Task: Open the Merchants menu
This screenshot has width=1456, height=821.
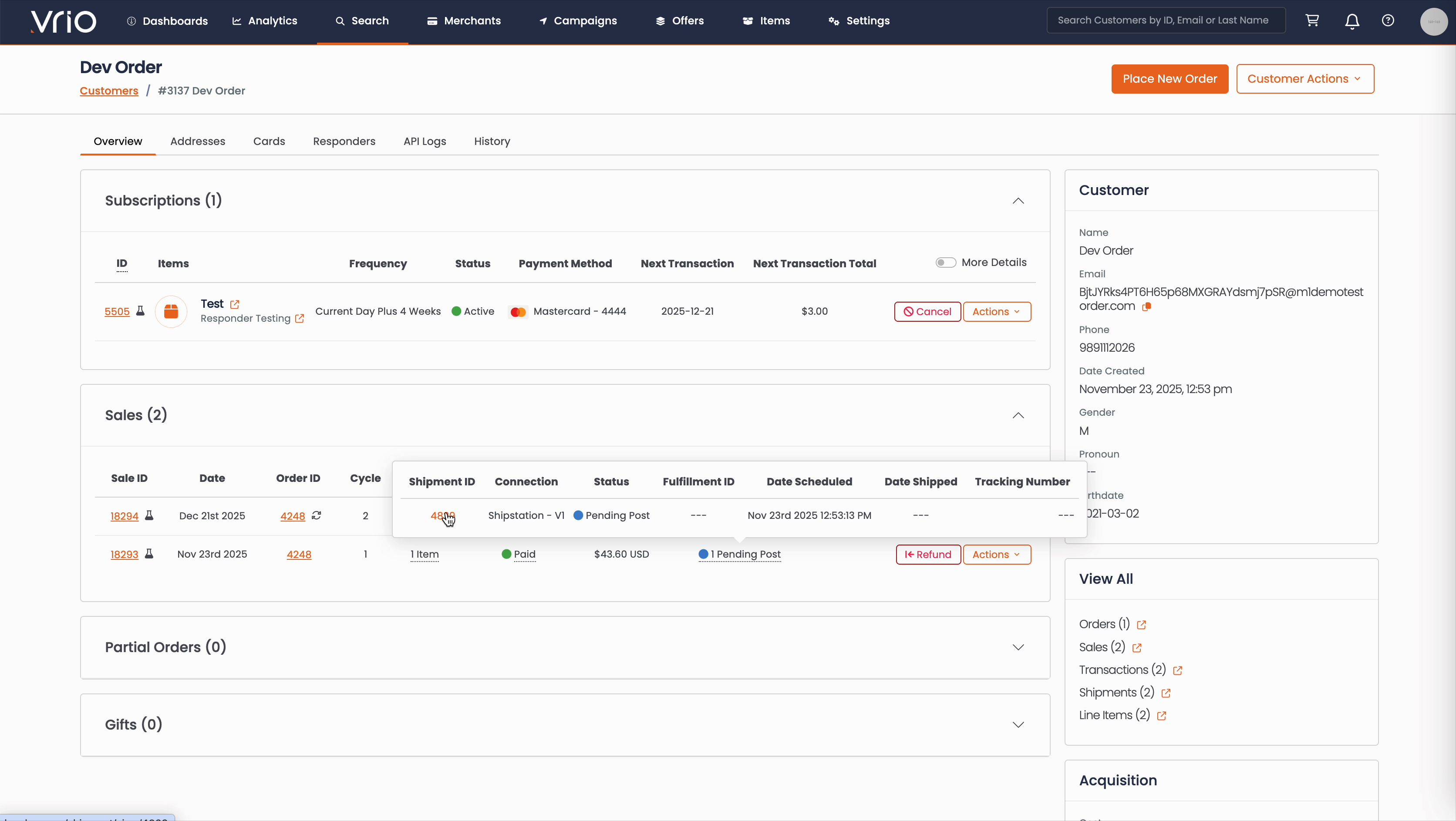Action: tap(464, 21)
